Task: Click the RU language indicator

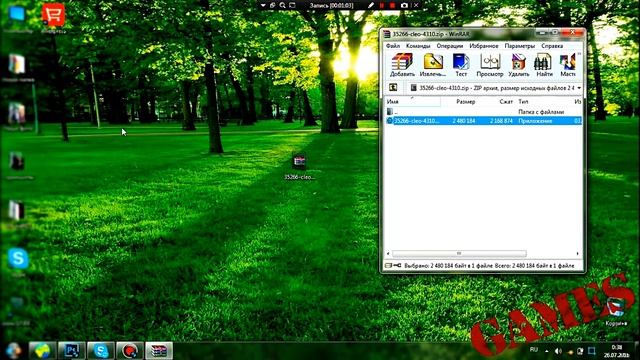Action: point(533,350)
